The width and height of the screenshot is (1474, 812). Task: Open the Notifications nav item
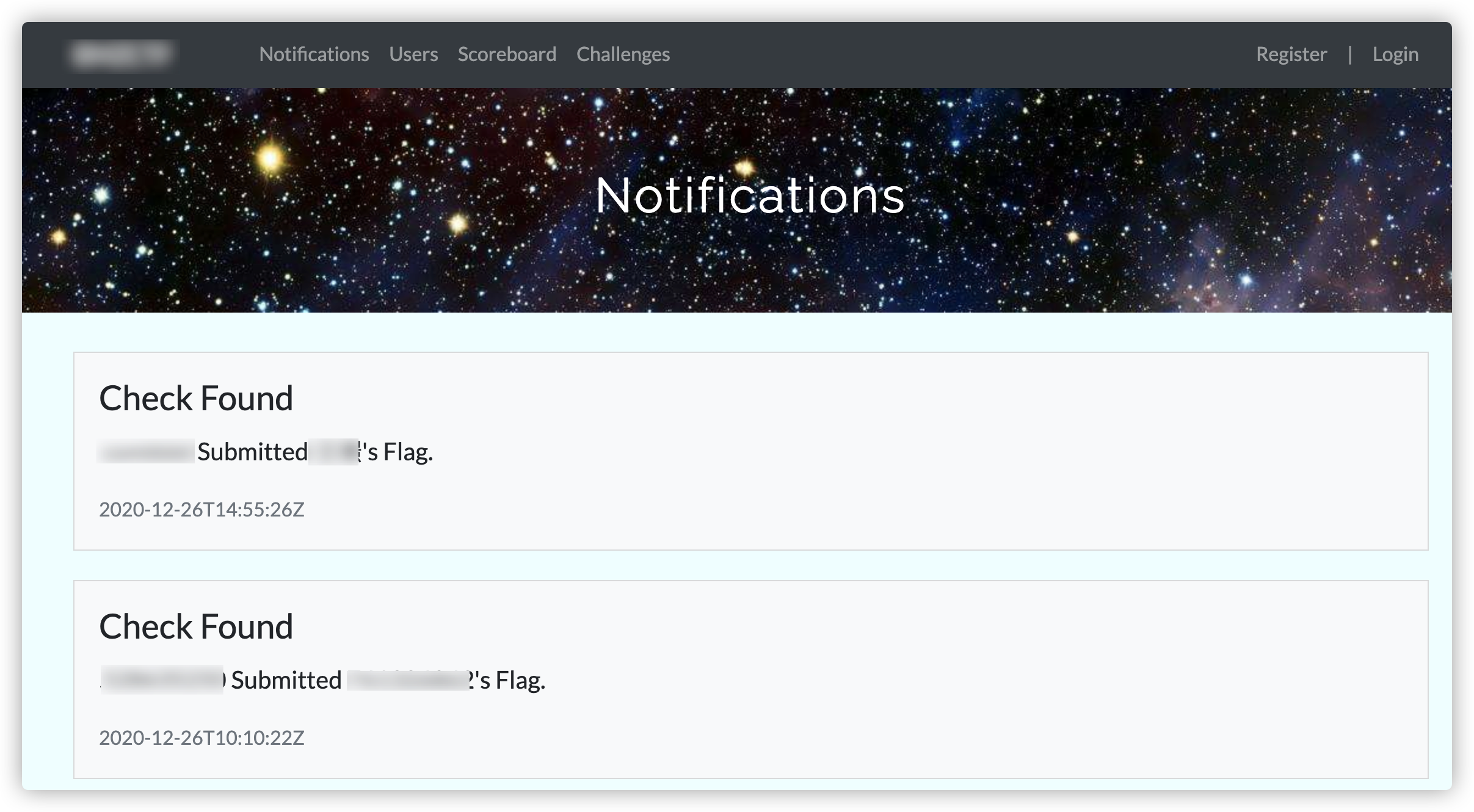click(x=314, y=54)
